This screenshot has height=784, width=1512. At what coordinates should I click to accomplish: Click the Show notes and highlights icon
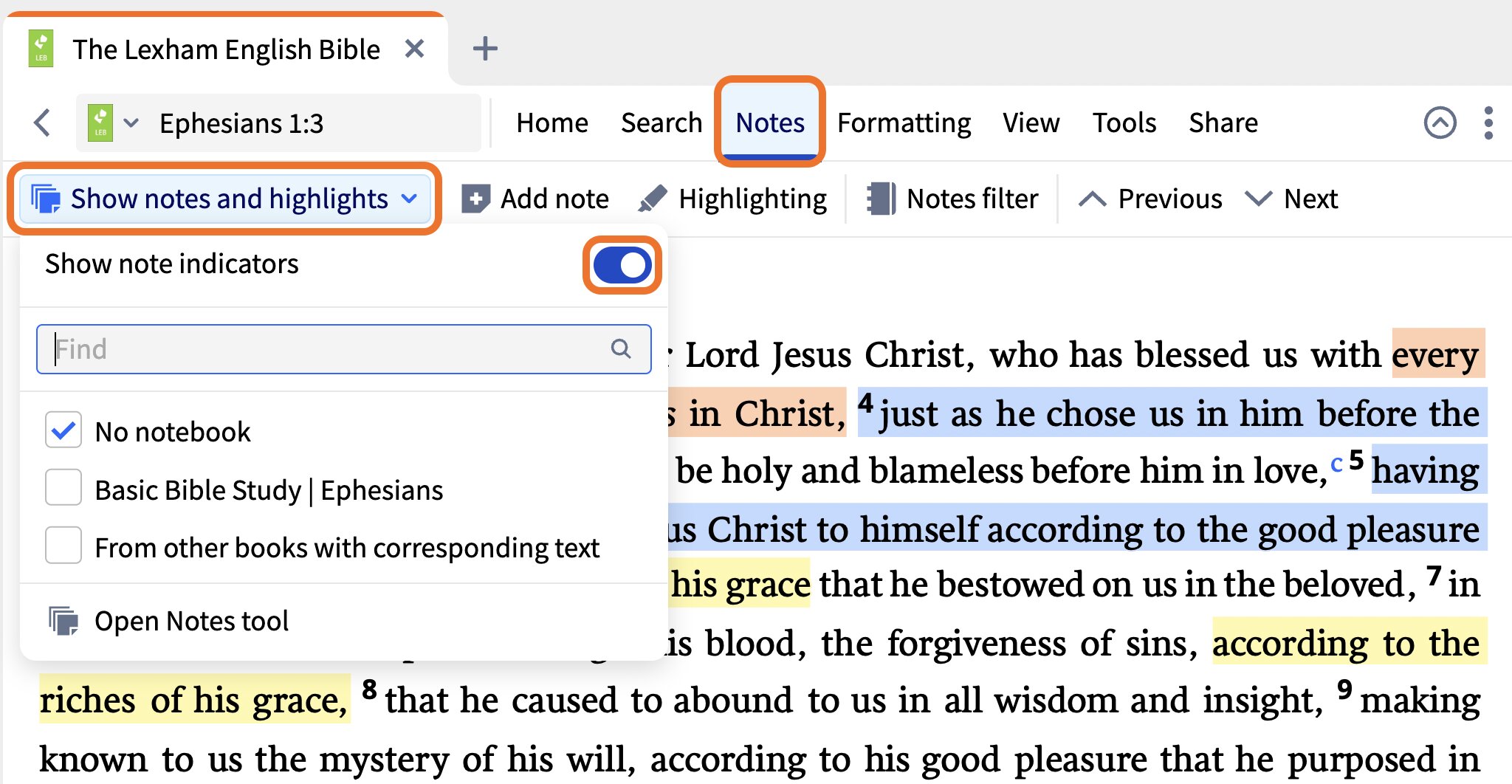coord(46,199)
